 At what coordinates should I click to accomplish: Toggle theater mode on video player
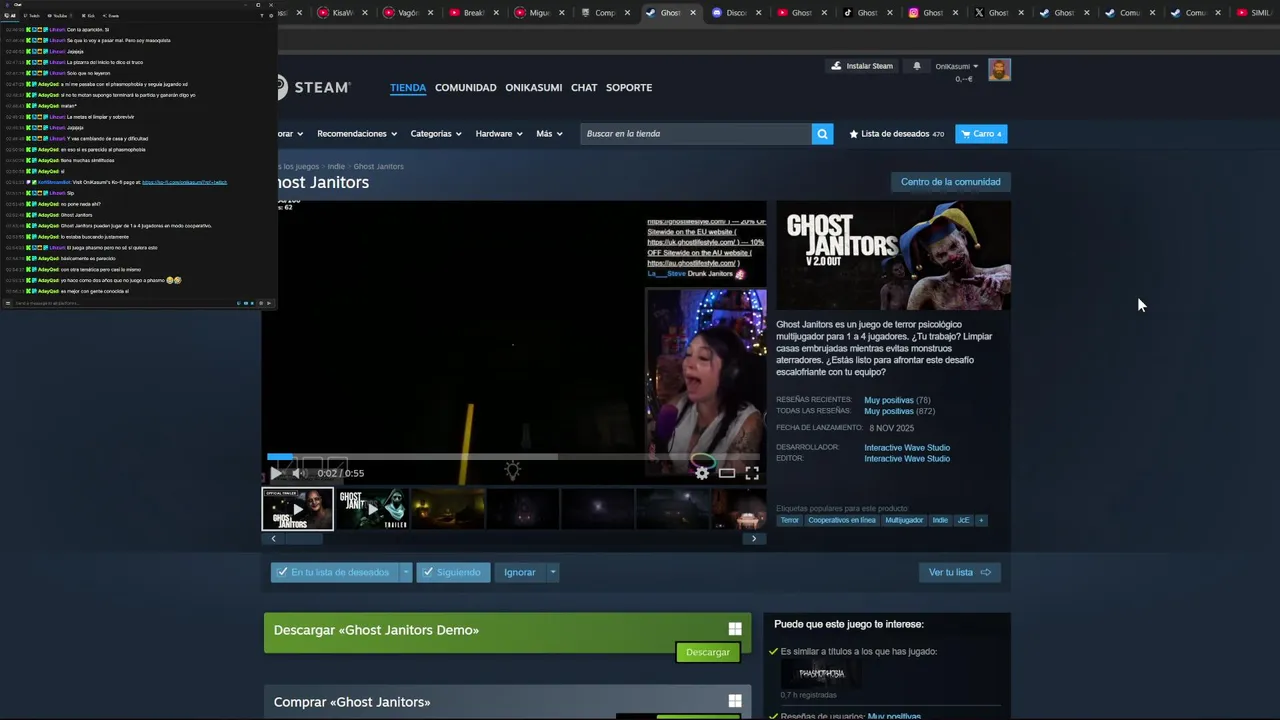click(727, 473)
